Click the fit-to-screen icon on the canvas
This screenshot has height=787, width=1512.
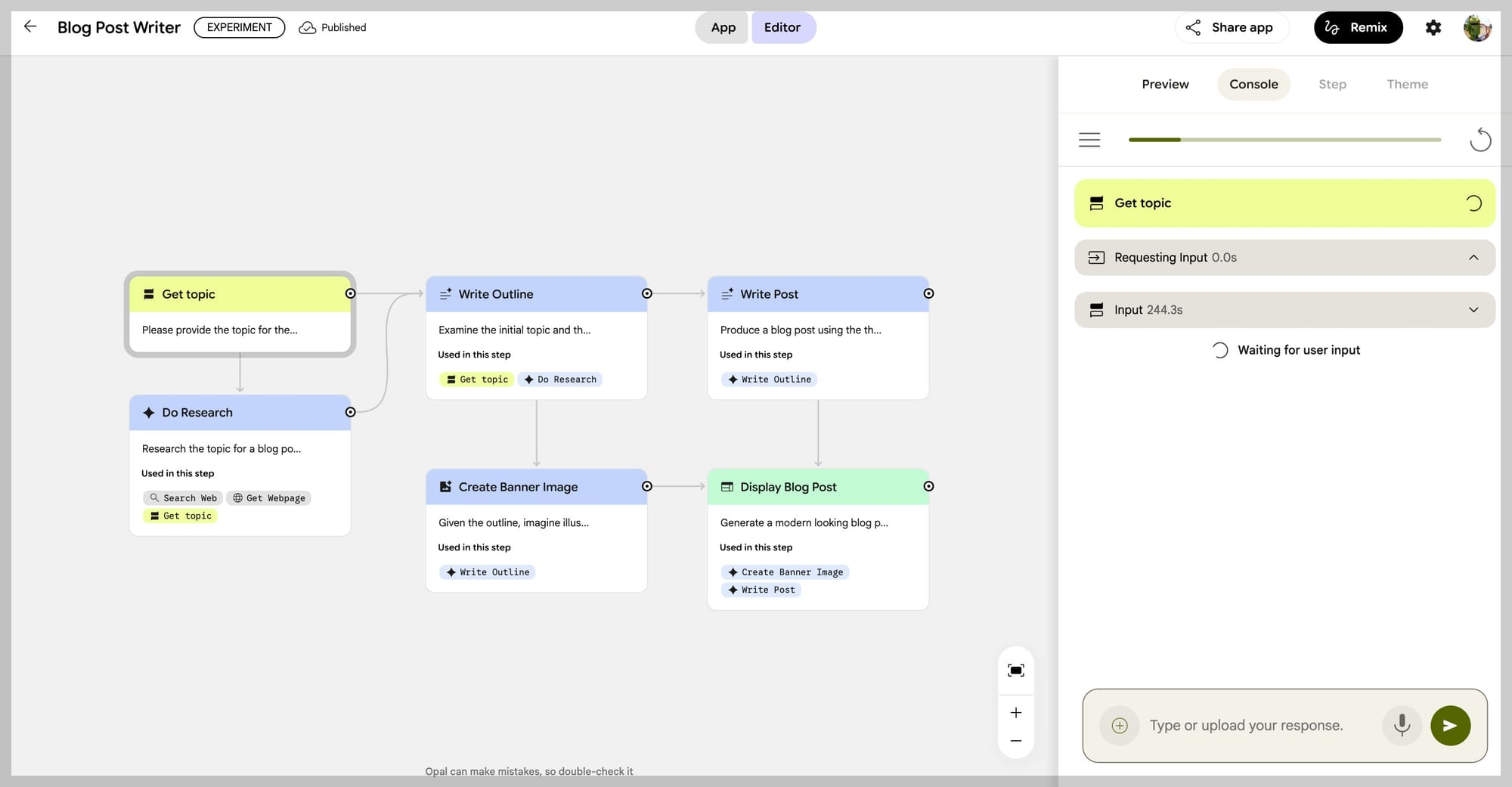coord(1016,671)
